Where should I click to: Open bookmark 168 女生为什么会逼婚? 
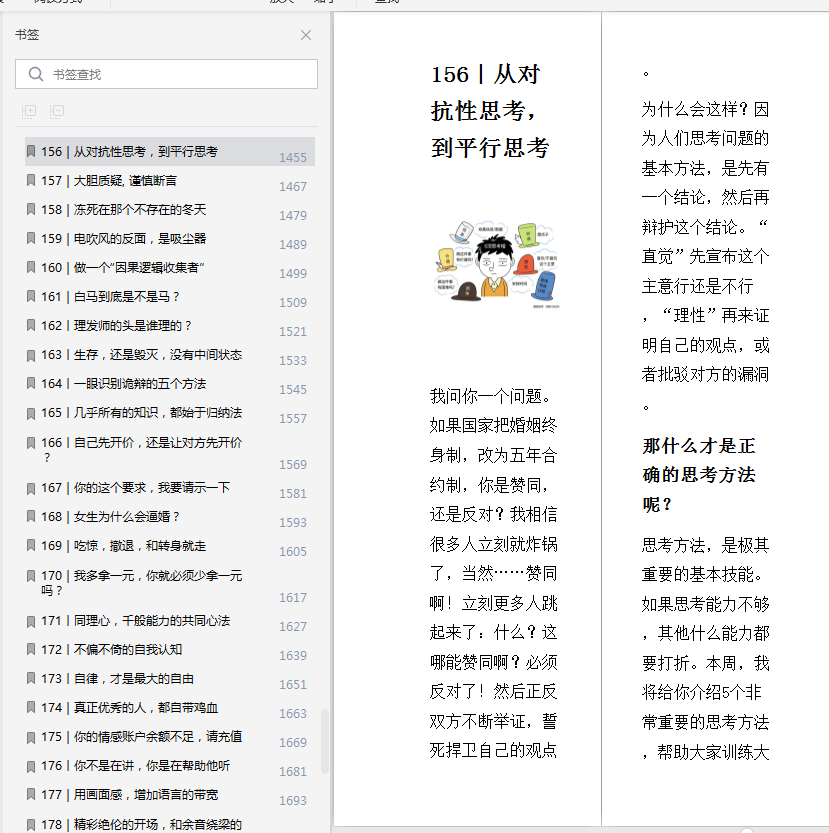pyautogui.click(x=111, y=517)
